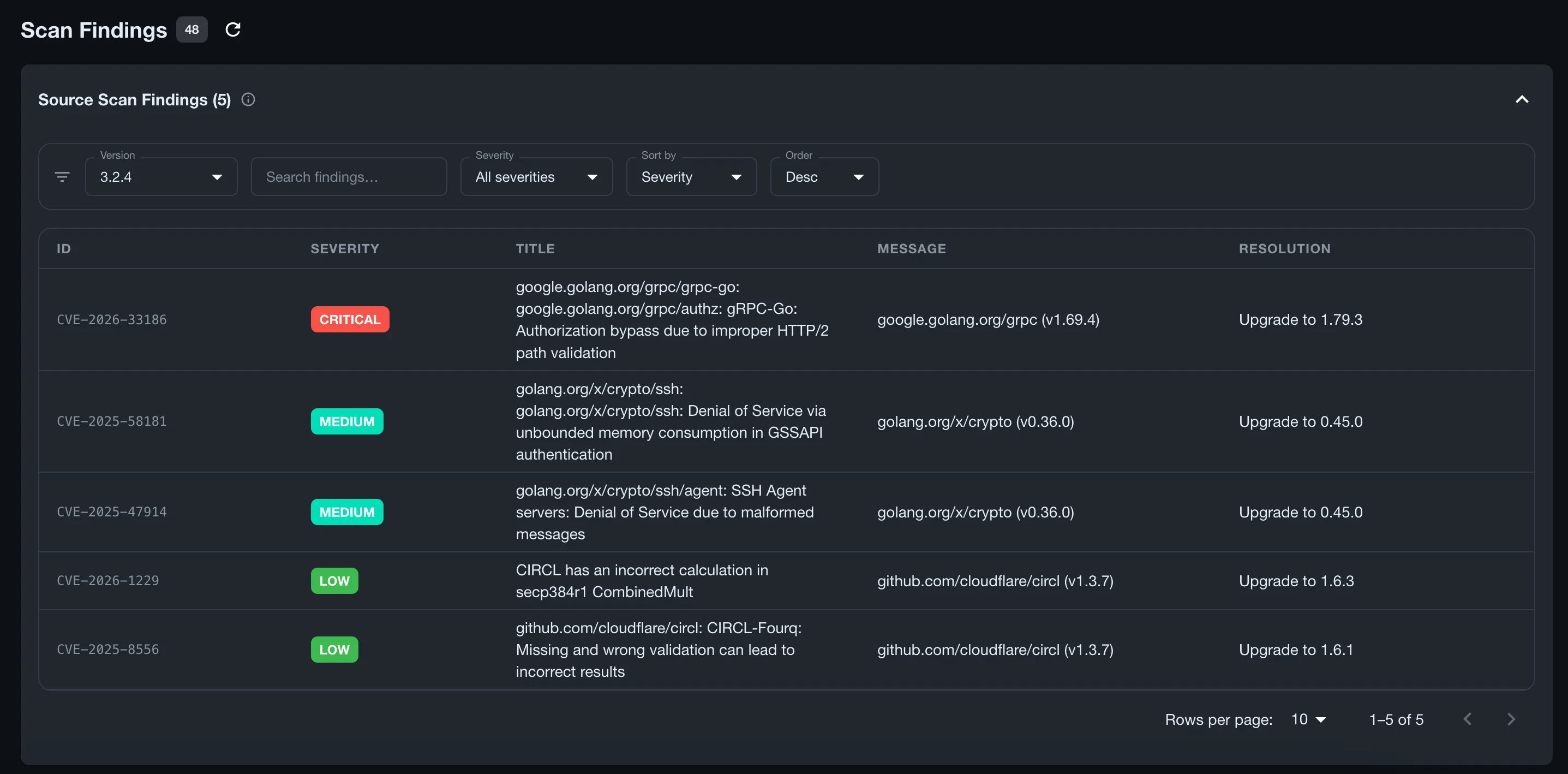Open CVE-2026-33186 finding ID

111,319
